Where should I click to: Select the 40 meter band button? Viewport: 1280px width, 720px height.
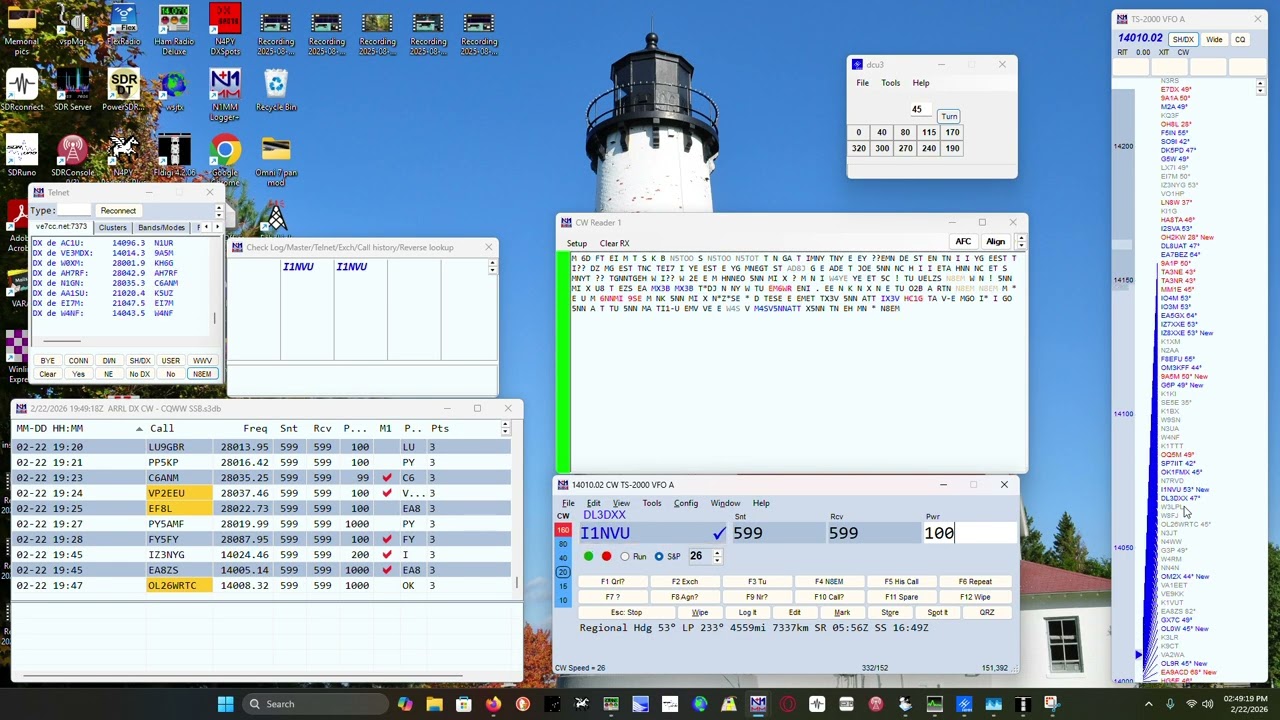tap(563, 558)
